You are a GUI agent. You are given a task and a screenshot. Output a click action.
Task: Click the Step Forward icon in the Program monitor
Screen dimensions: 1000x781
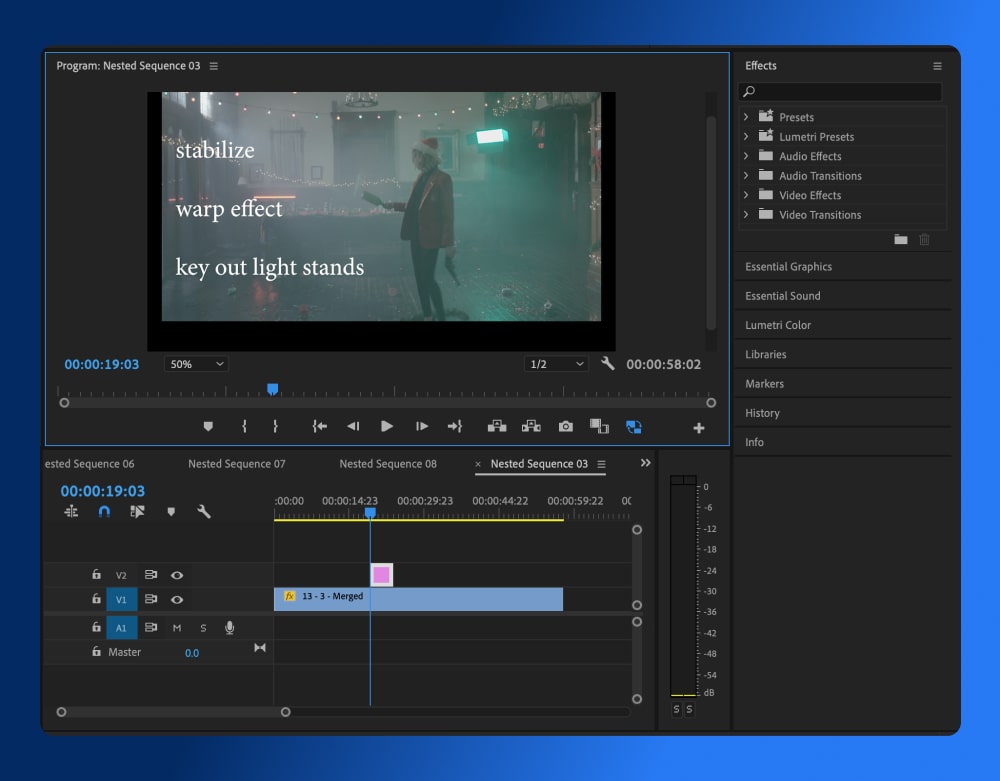(421, 426)
